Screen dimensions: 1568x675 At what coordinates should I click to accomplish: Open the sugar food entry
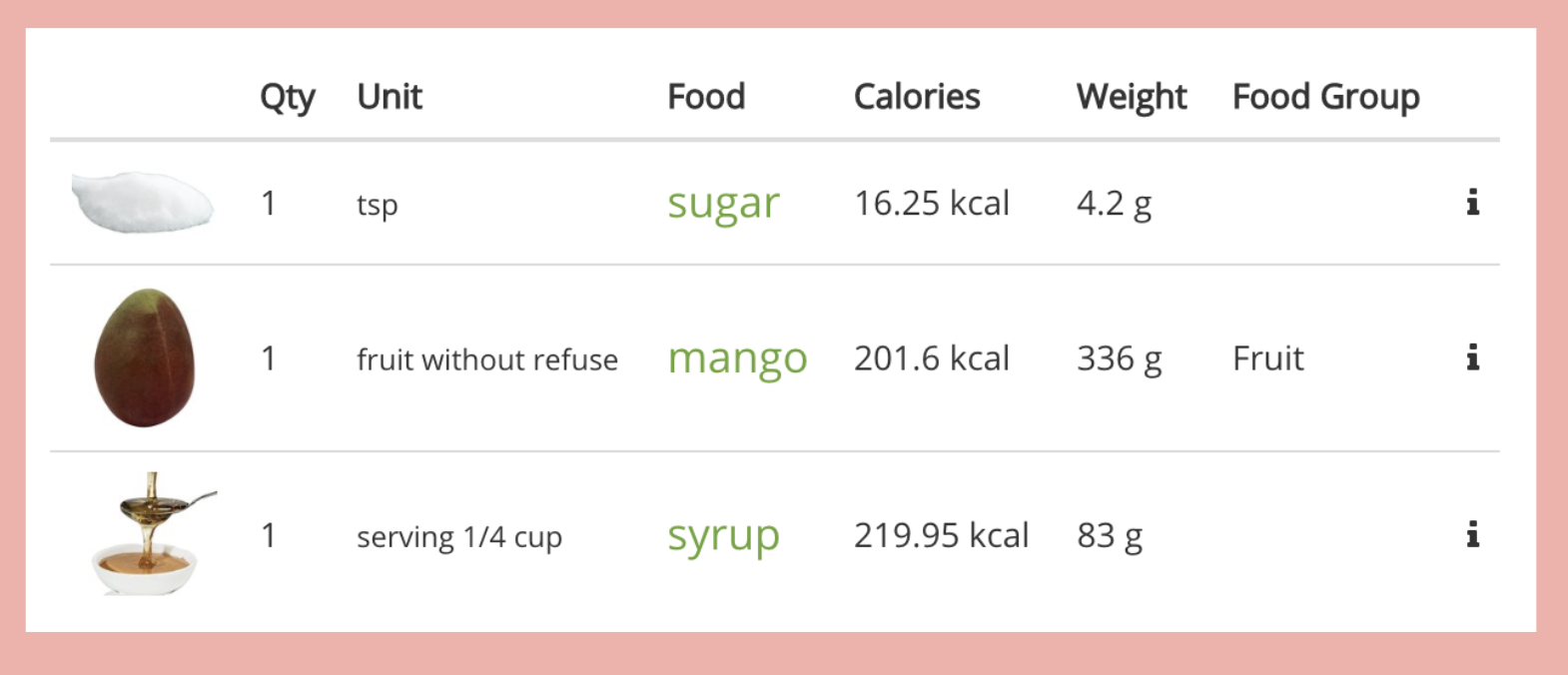723,203
